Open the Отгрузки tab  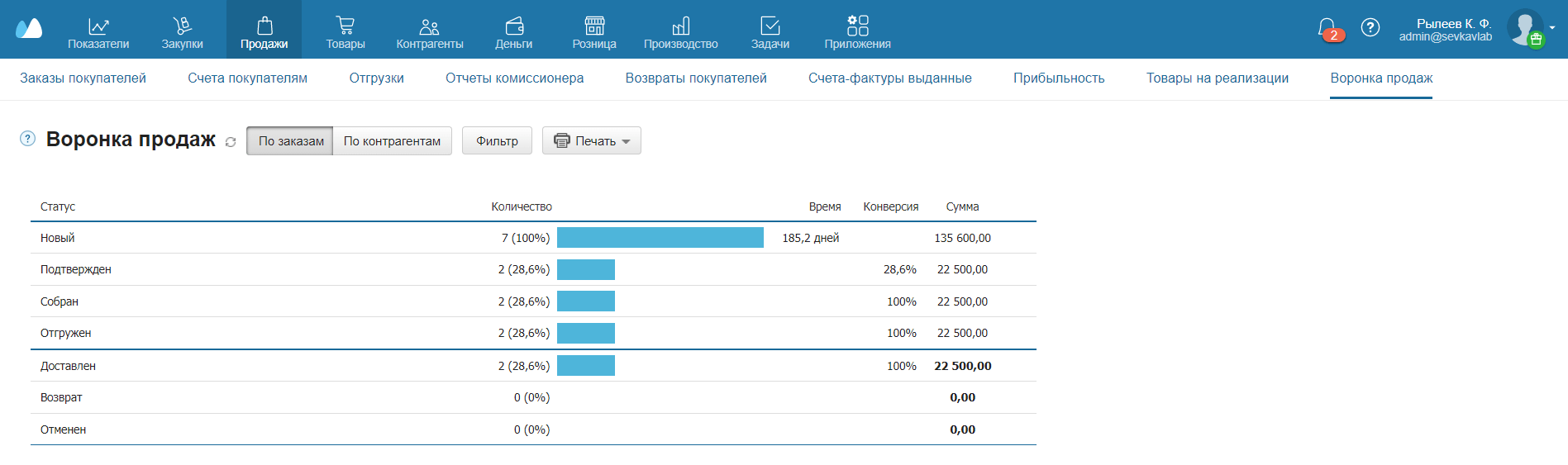(376, 78)
